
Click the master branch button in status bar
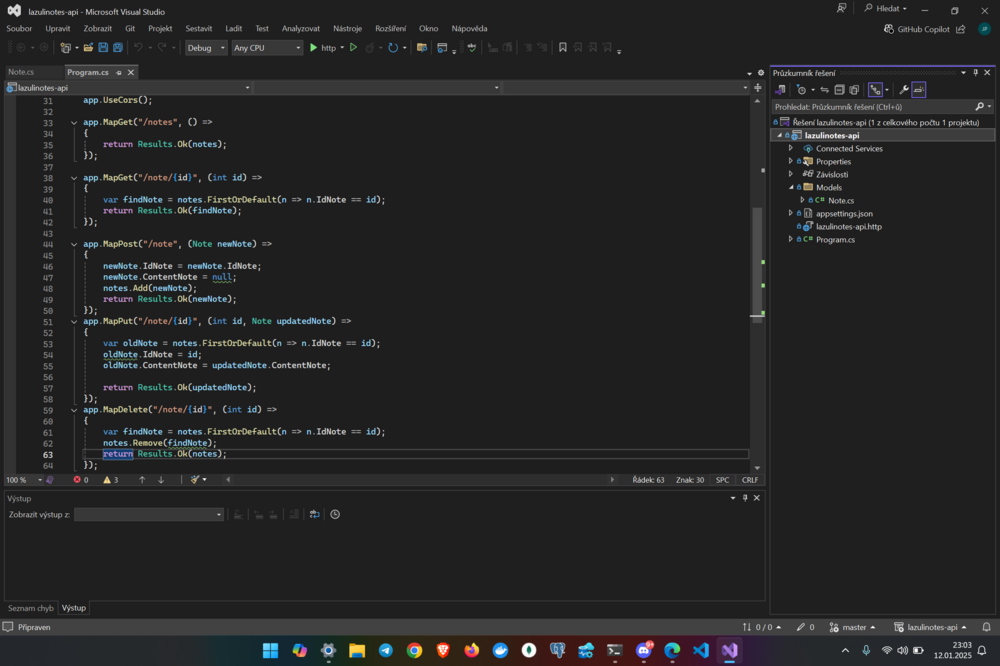(853, 627)
